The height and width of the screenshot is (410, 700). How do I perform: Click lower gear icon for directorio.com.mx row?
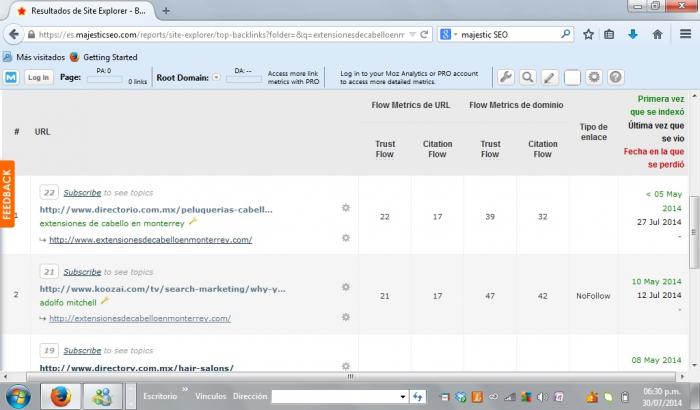[346, 238]
